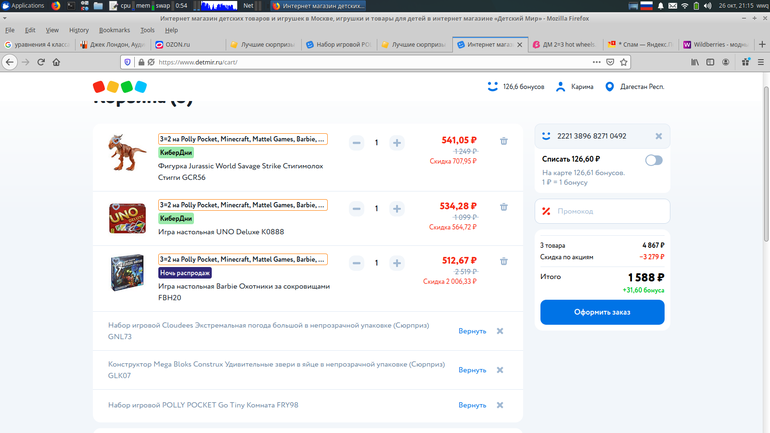Image resolution: width=770 pixels, height=433 pixels.
Task: Switch to the Wildberries tab
Action: [717, 45]
